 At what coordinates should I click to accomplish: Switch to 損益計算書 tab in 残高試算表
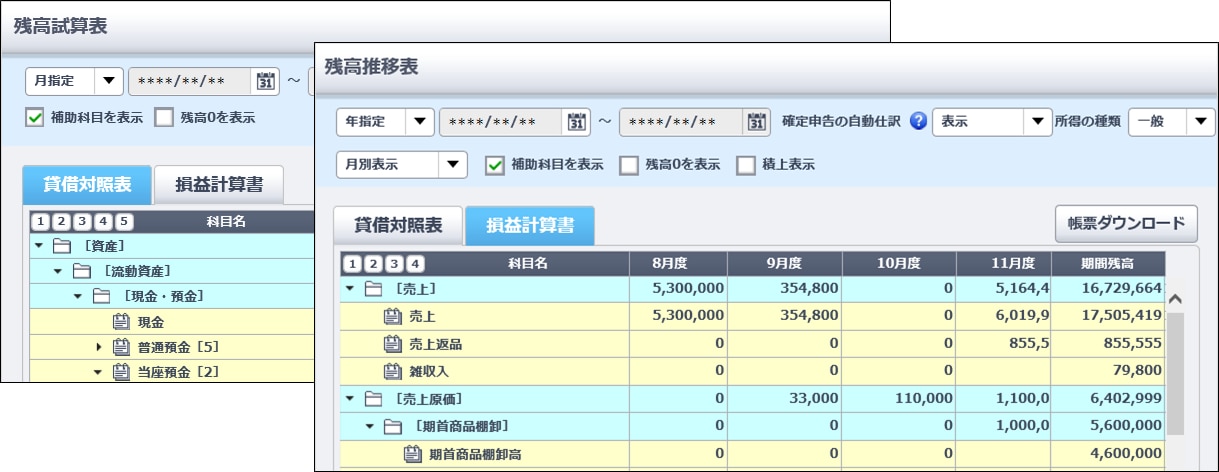pos(219,185)
